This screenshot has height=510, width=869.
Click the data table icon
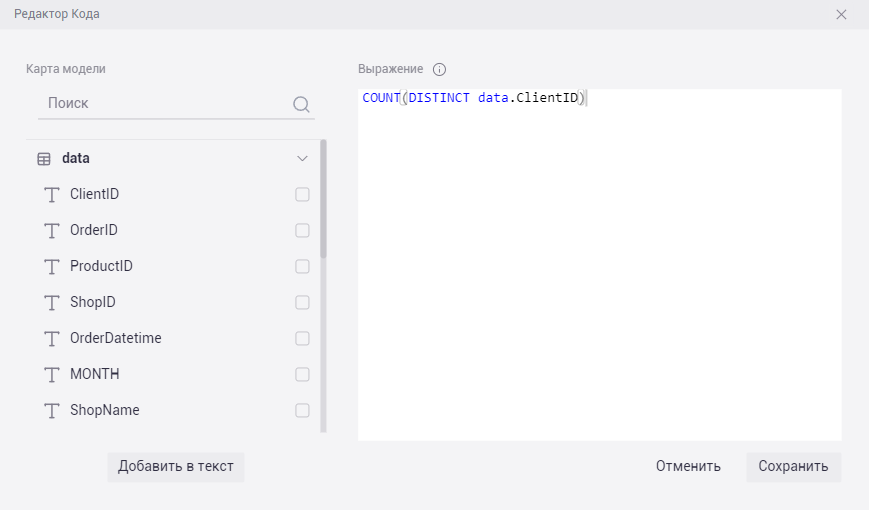(44, 159)
